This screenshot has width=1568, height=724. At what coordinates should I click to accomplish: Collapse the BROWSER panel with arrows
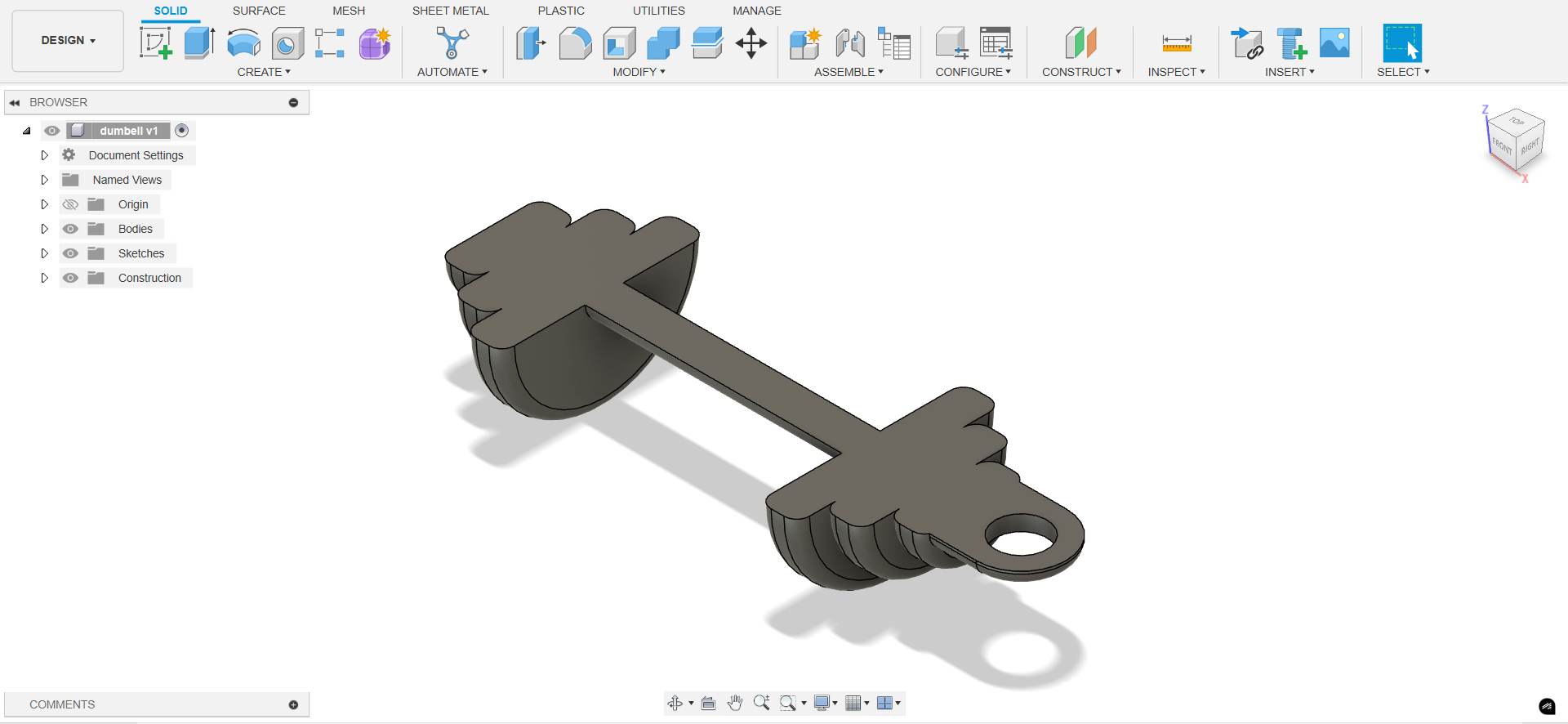(x=15, y=102)
